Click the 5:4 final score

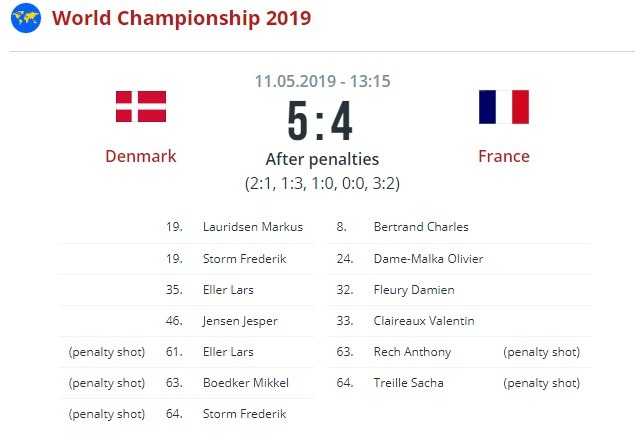click(x=321, y=122)
